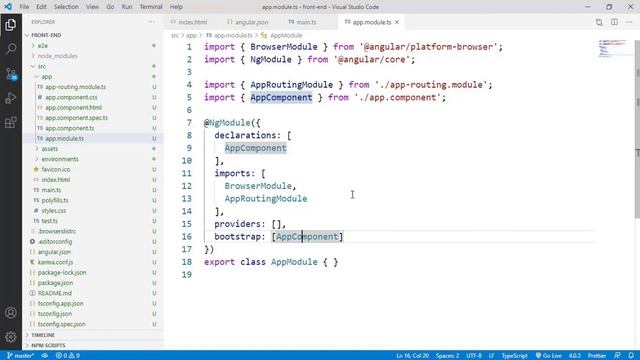Open the View menu

(x=92, y=7)
